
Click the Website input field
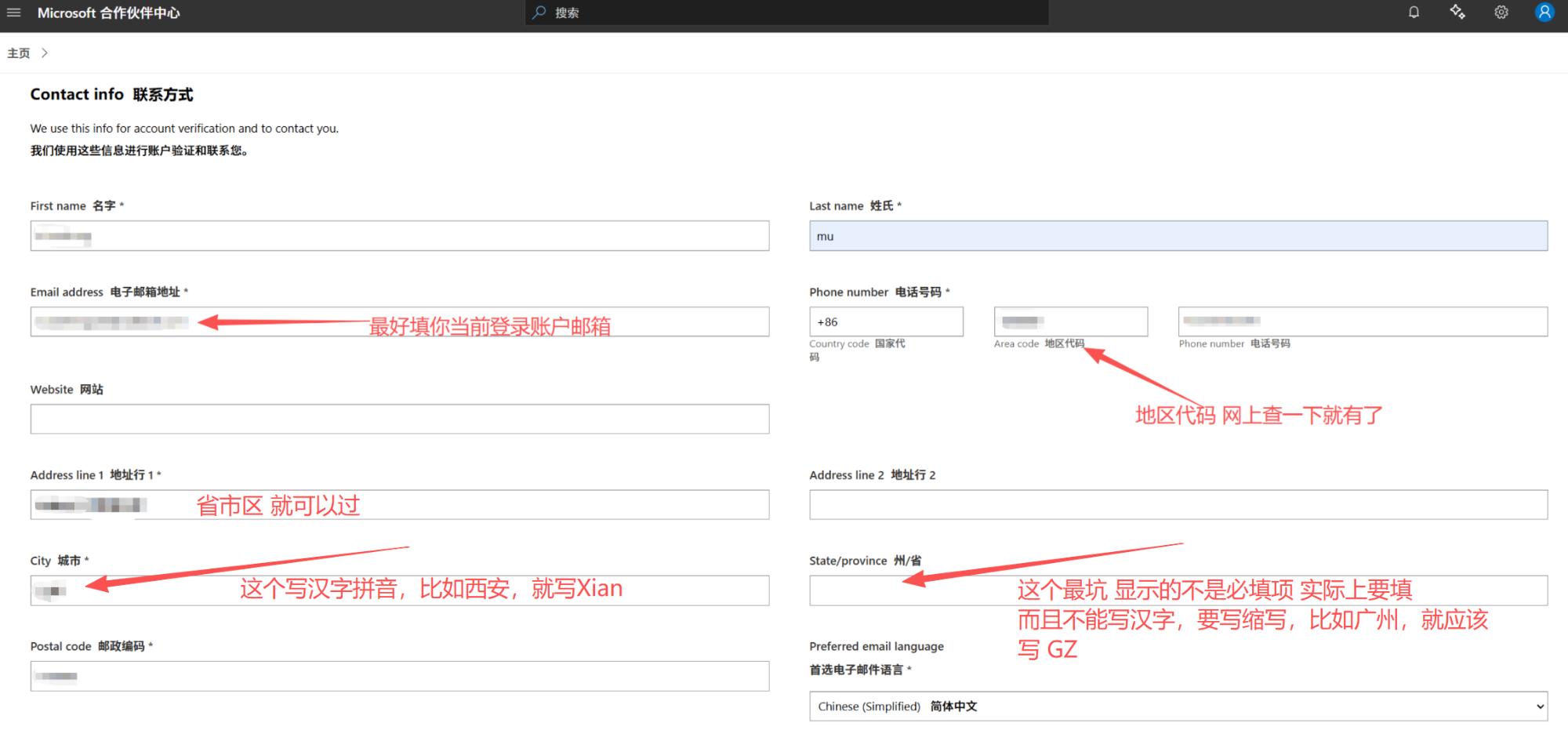click(x=400, y=419)
